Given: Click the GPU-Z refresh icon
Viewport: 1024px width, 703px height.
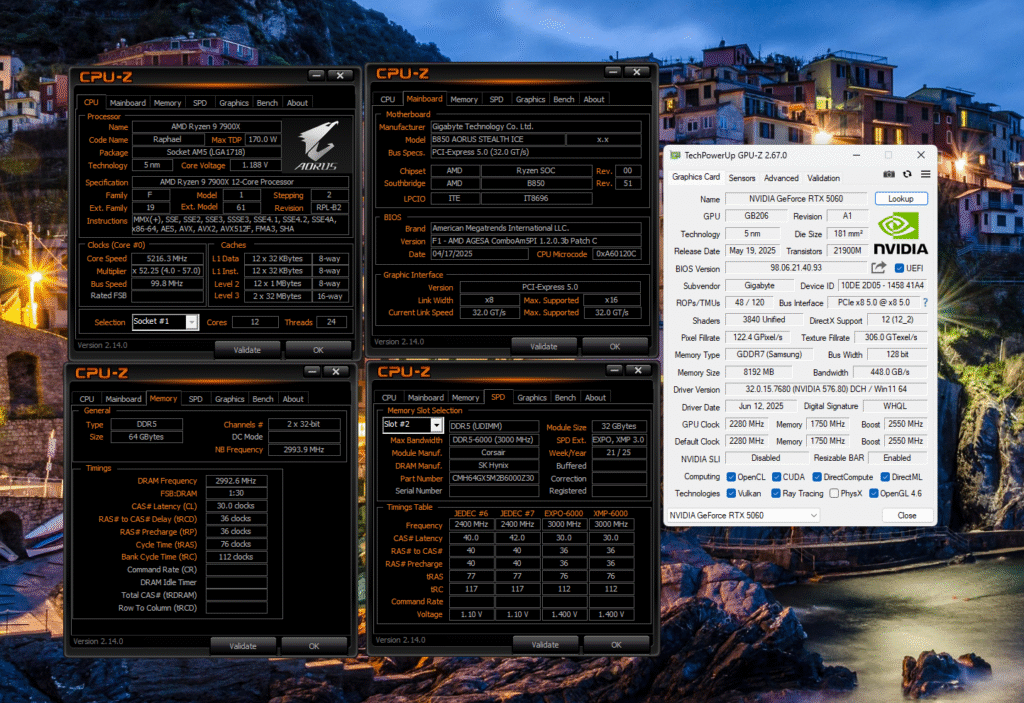Looking at the screenshot, I should tap(907, 174).
